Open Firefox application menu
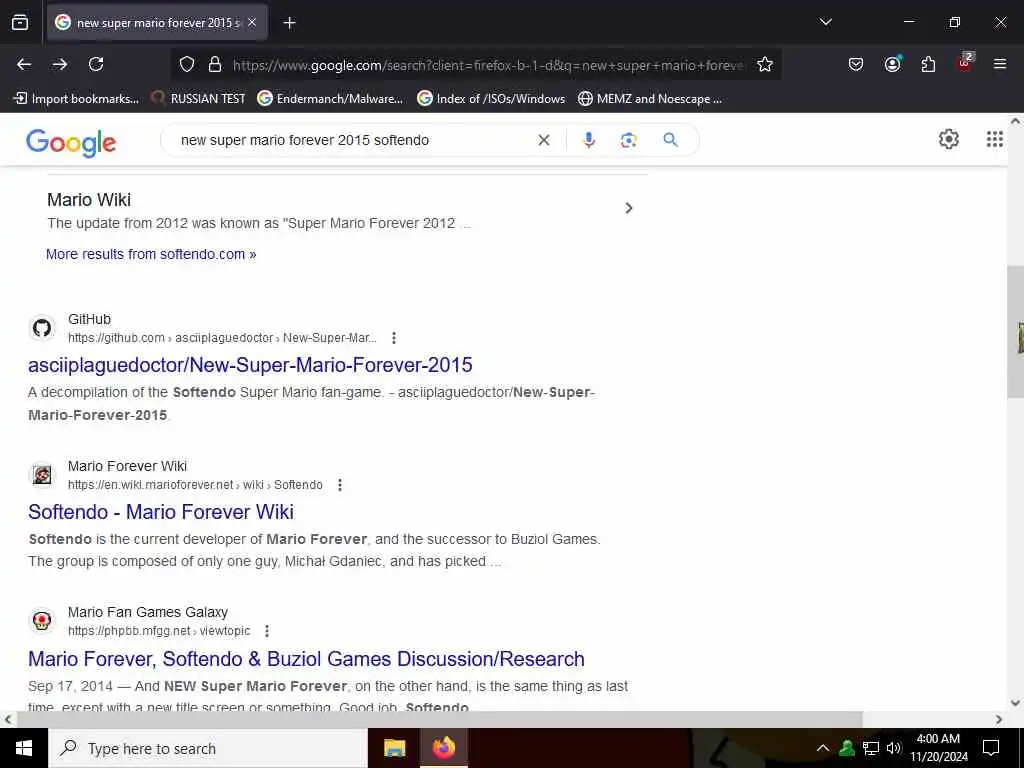The height and width of the screenshot is (768, 1024). (999, 64)
